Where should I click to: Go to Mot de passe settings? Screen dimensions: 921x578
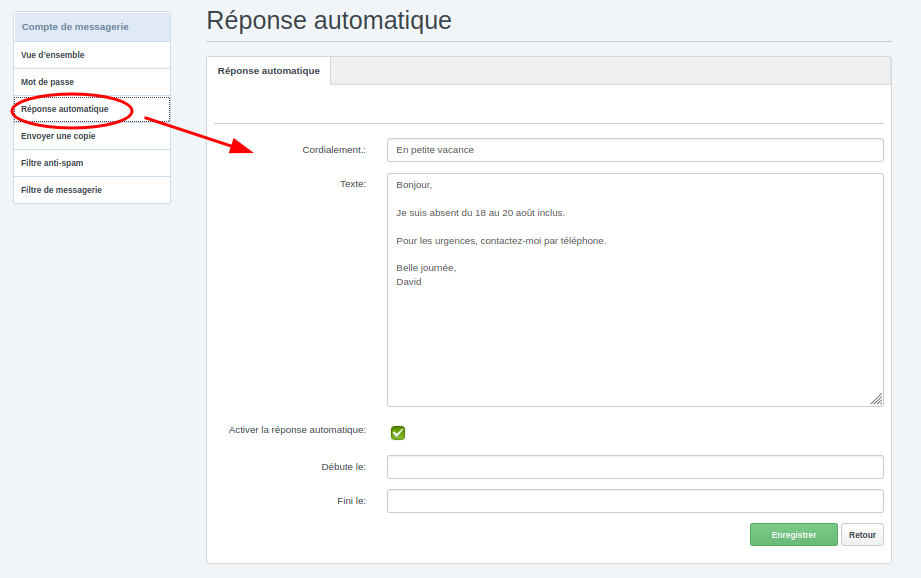pyautogui.click(x=48, y=82)
